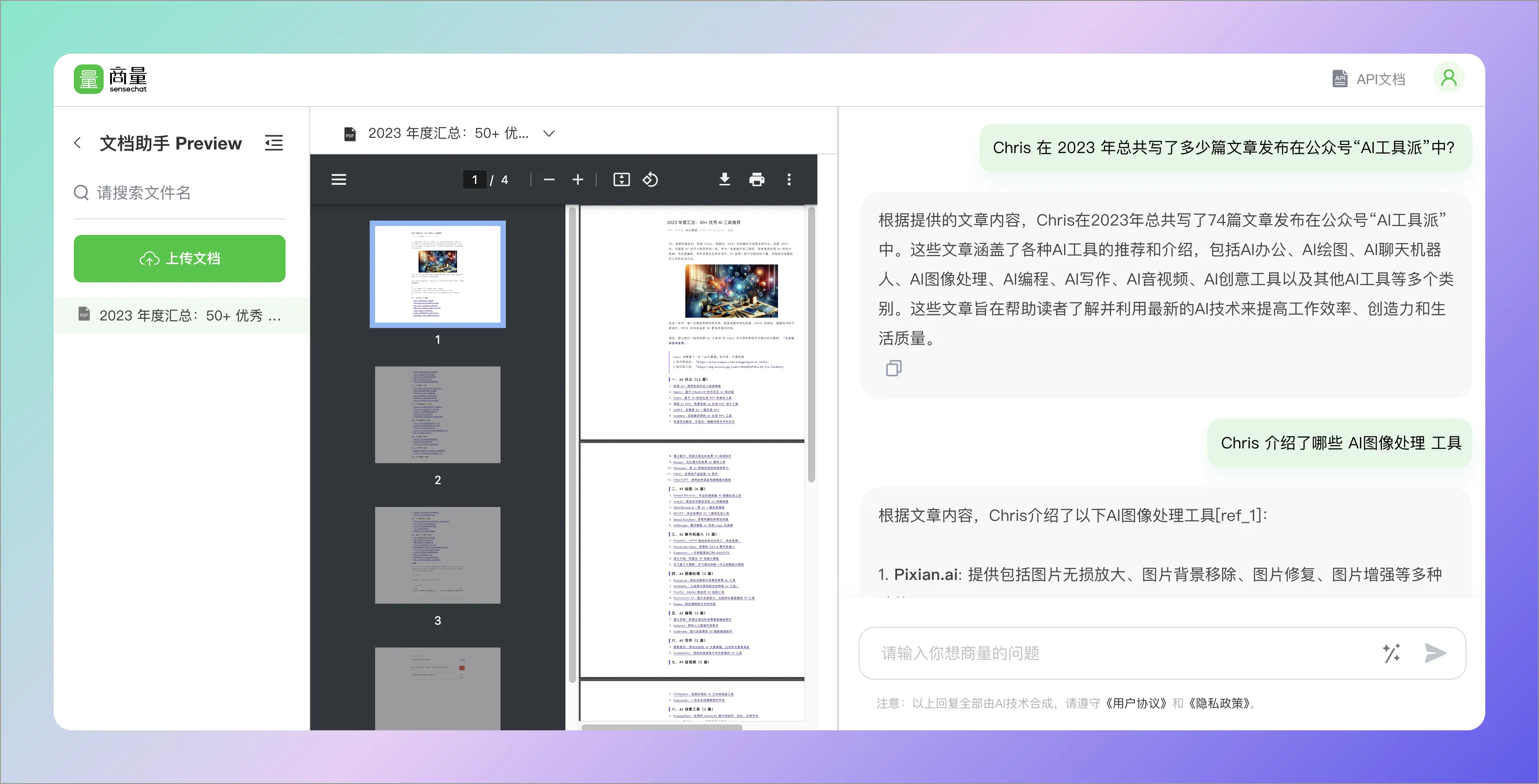The height and width of the screenshot is (784, 1539).
Task: Click the magic wand prompt optimizer icon
Action: 1391,652
